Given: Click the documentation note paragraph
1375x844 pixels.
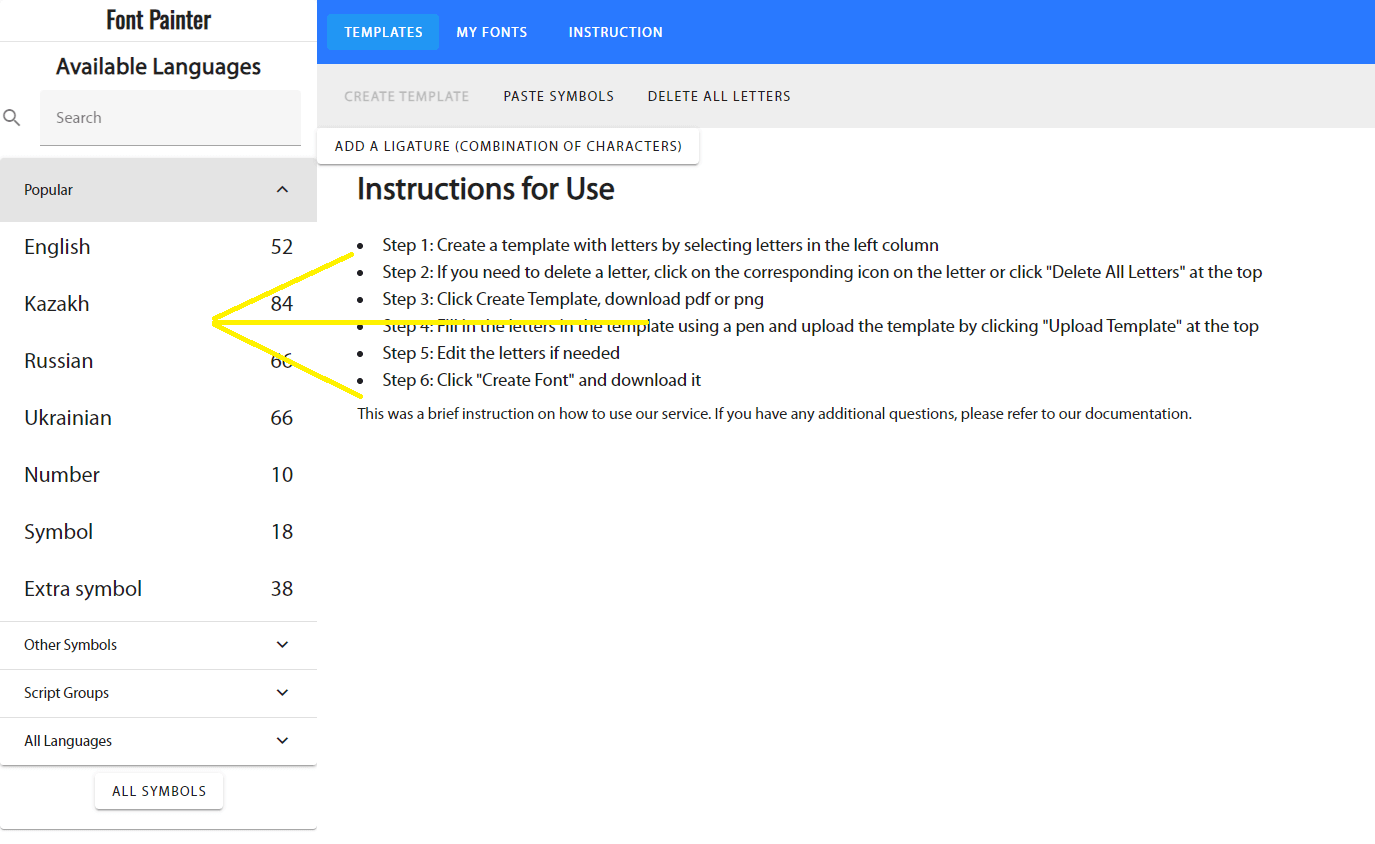Looking at the screenshot, I should 774,413.
